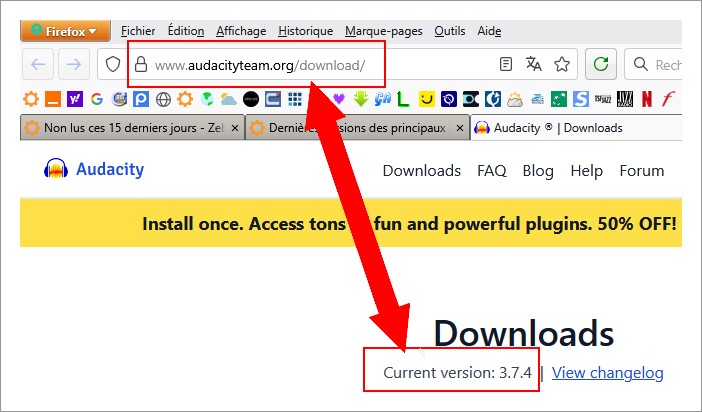Viewport: 702px width, 412px height.
Task: Open the purple Yahoo bookmark
Action: (75, 99)
